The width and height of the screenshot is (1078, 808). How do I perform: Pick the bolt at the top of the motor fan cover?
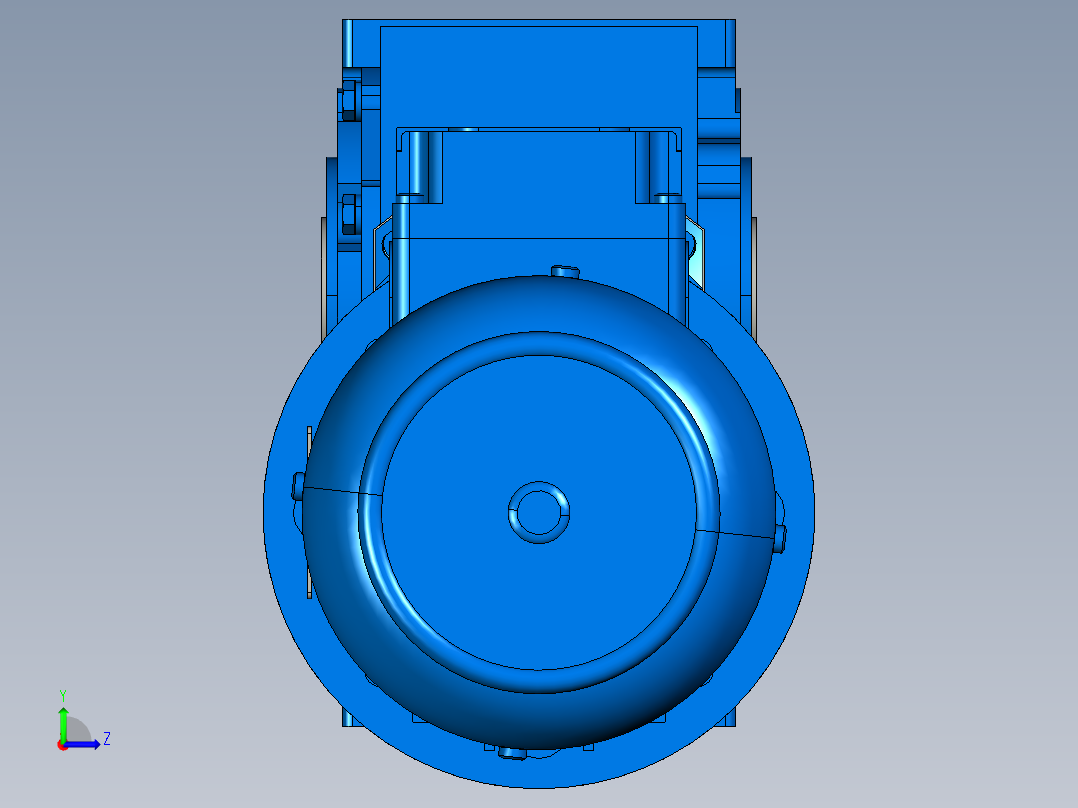click(x=565, y=272)
